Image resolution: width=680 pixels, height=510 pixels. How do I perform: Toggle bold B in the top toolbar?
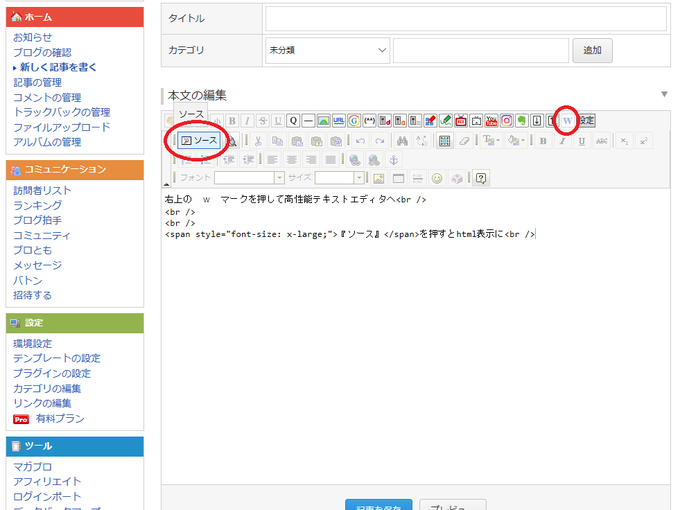point(232,121)
